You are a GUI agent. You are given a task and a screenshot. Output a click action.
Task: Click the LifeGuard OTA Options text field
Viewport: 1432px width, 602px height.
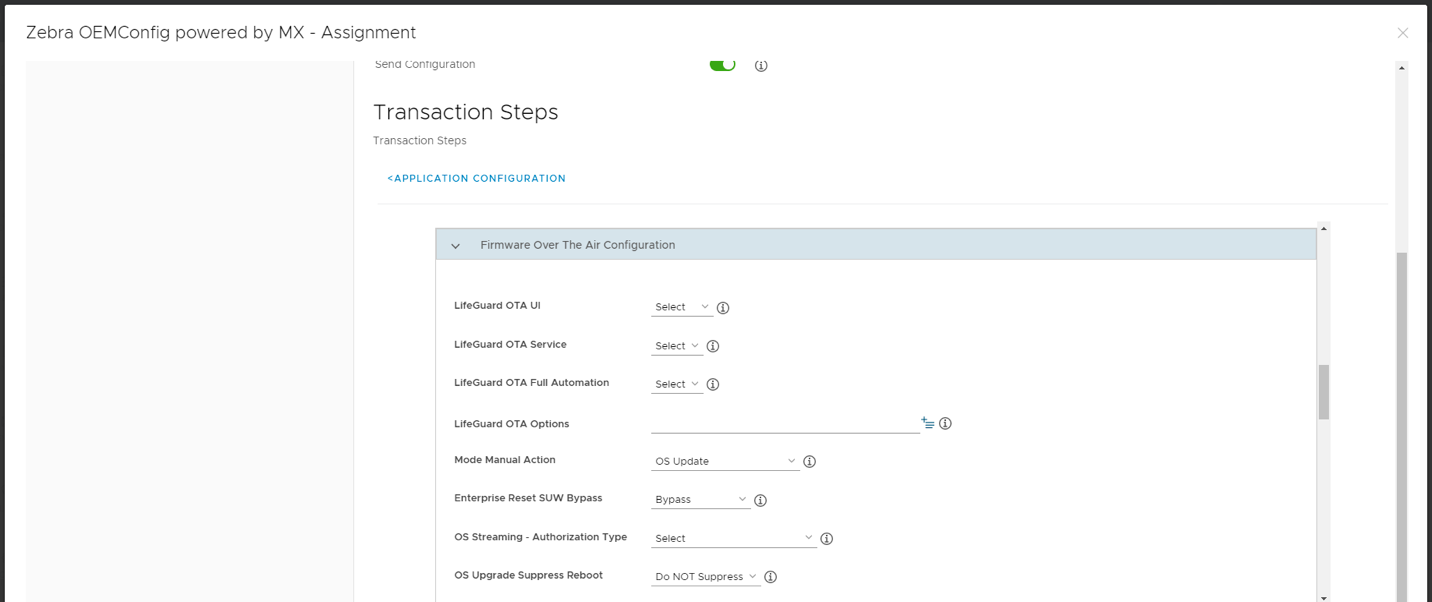[x=785, y=423]
